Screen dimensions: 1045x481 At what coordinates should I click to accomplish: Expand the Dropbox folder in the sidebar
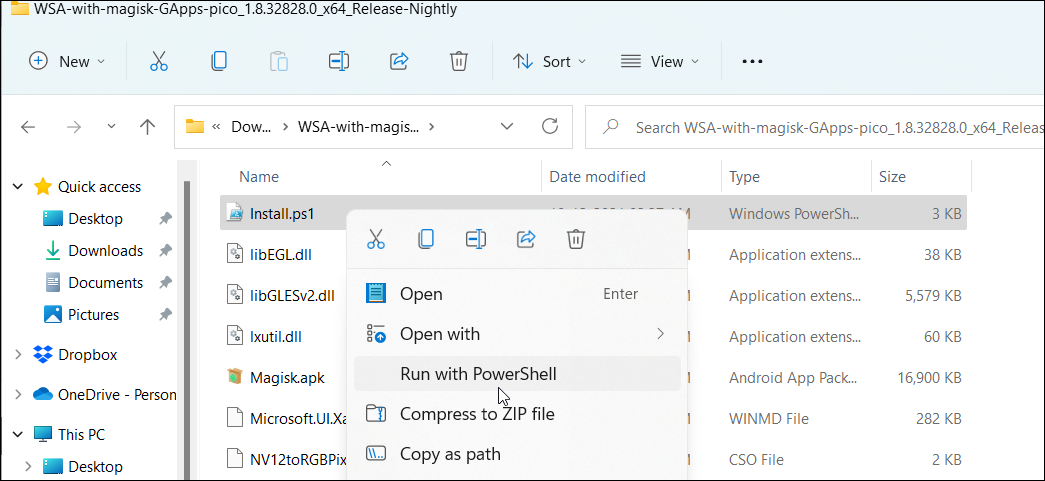click(x=17, y=355)
